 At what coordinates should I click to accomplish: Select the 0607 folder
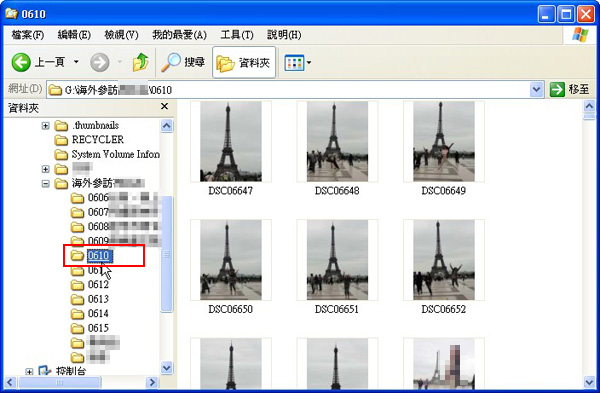[90, 212]
